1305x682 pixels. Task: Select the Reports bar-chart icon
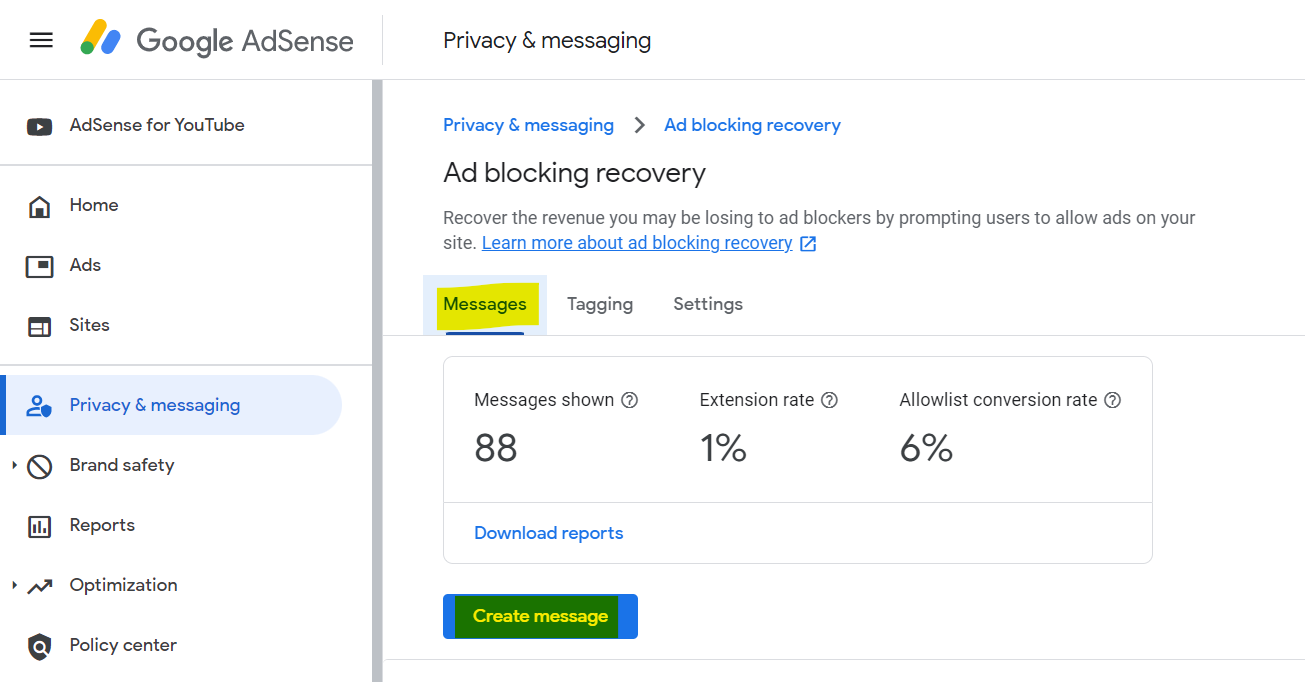pyautogui.click(x=39, y=524)
